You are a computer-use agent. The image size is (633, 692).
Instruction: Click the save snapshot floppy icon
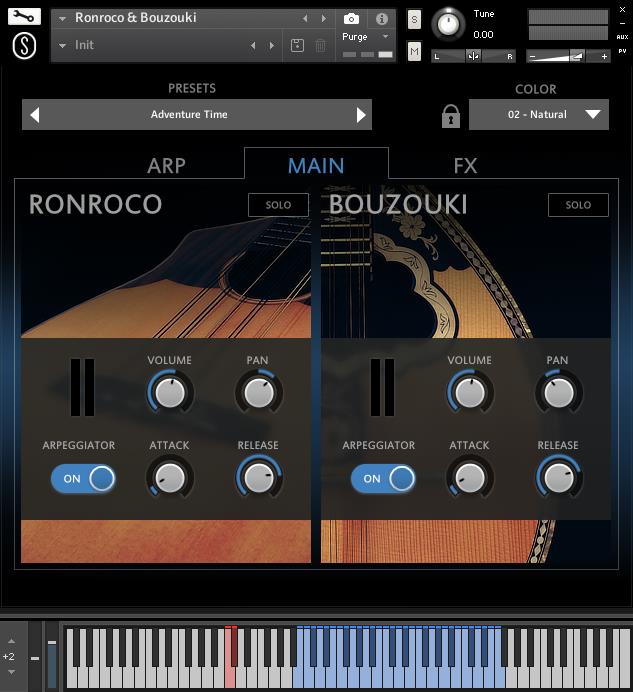point(297,46)
